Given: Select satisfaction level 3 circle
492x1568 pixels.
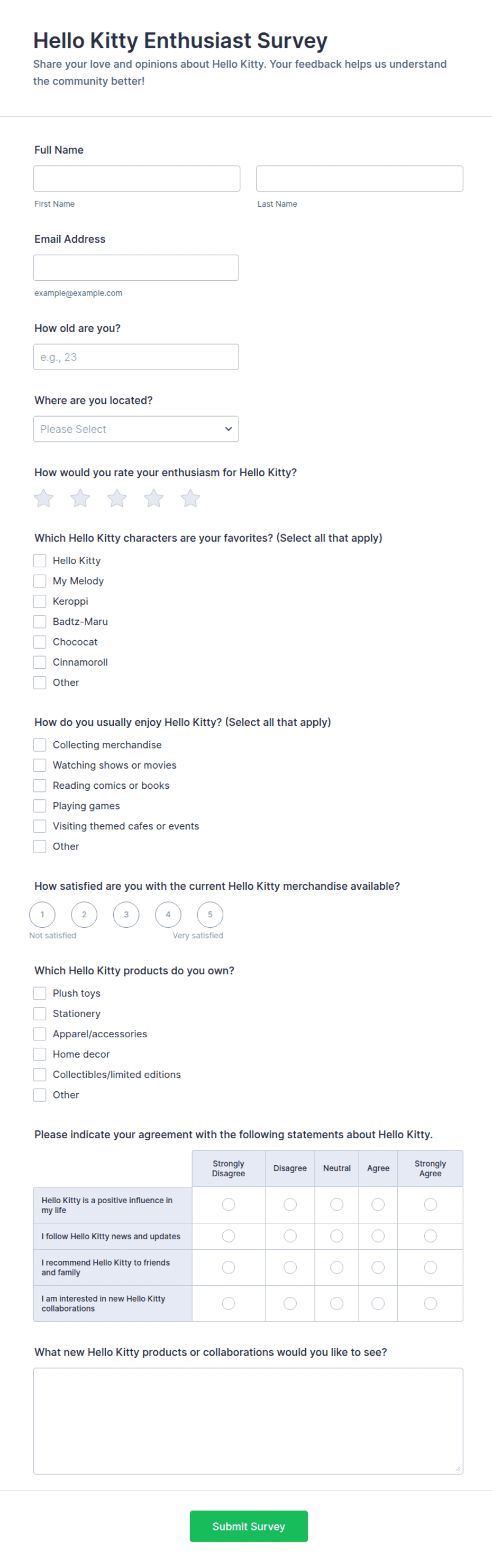Looking at the screenshot, I should (x=125, y=914).
